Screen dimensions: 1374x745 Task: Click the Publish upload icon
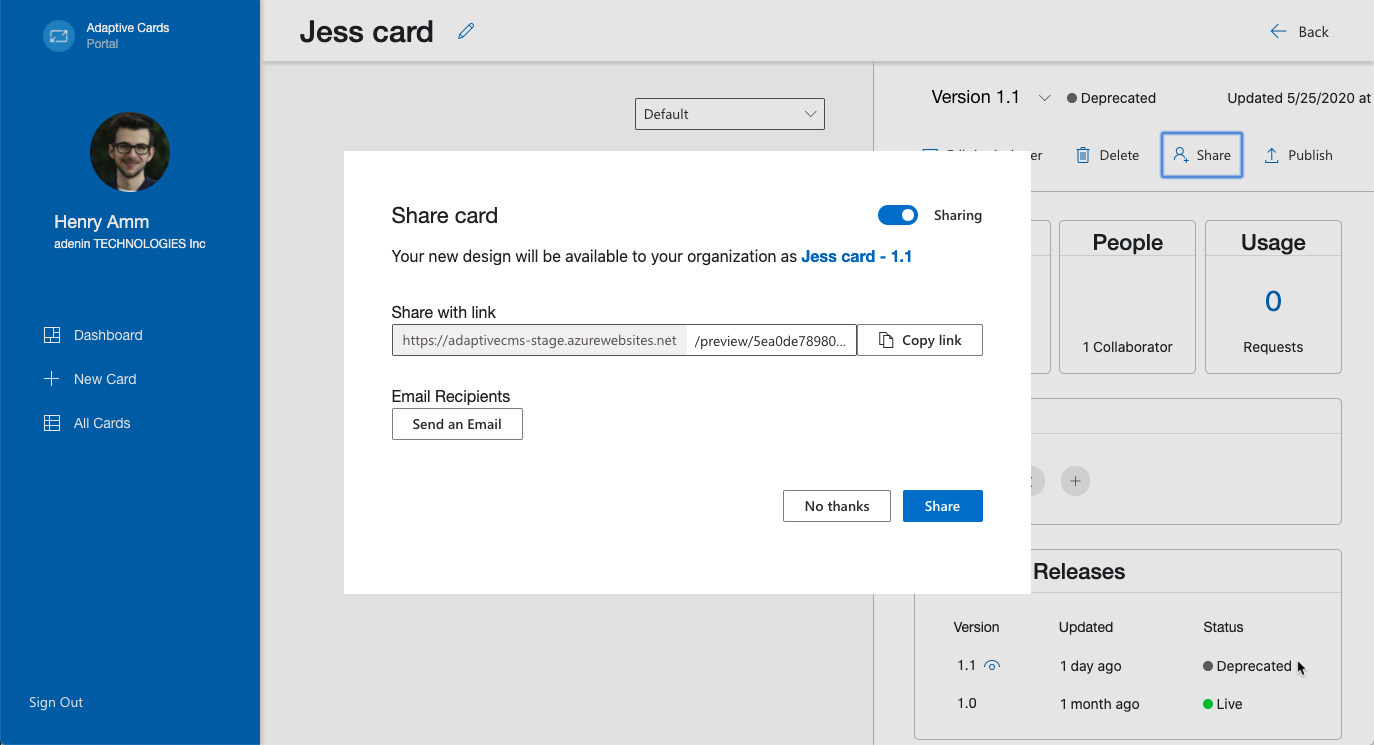1271,155
